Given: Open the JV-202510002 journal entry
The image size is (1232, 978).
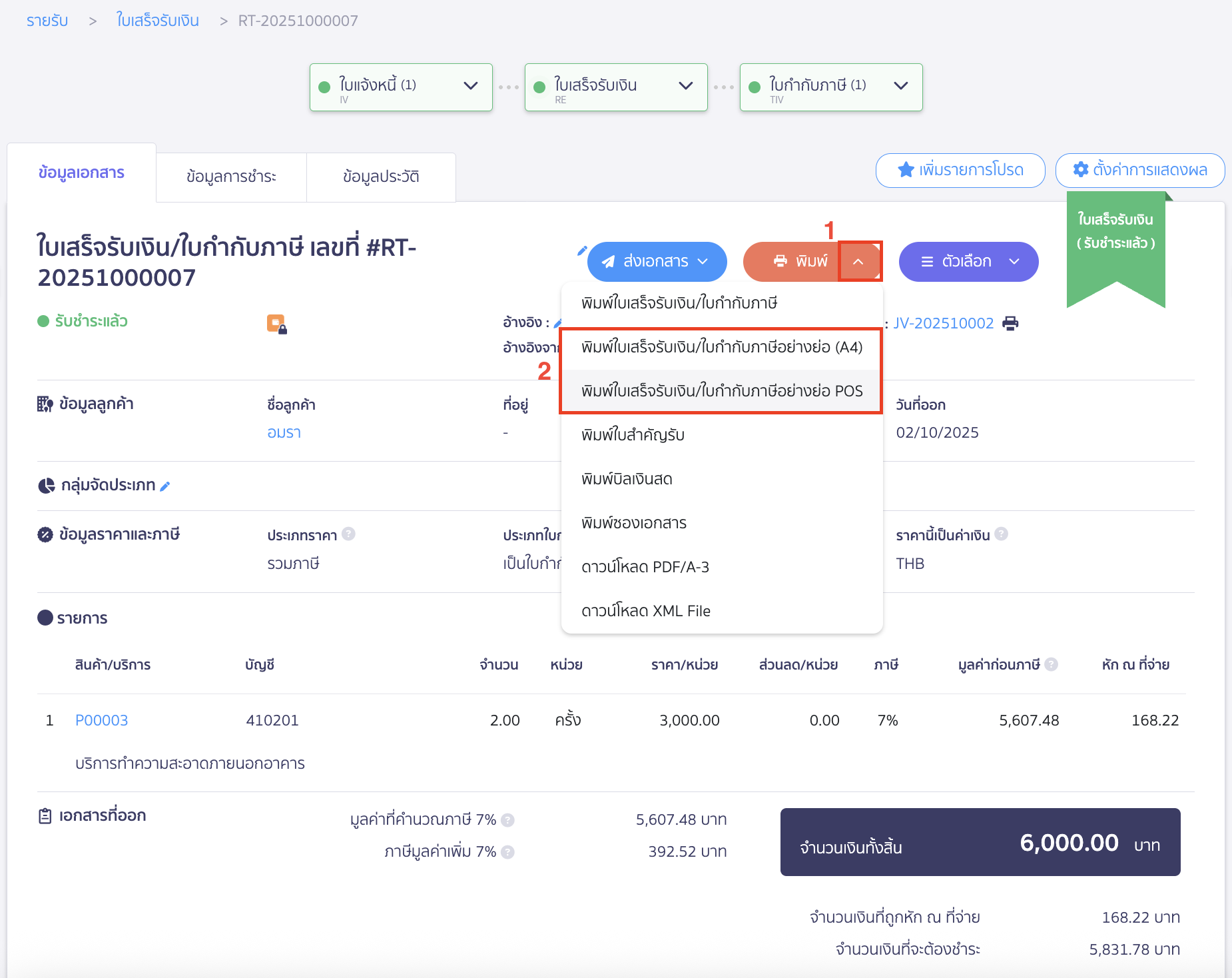Looking at the screenshot, I should [944, 322].
